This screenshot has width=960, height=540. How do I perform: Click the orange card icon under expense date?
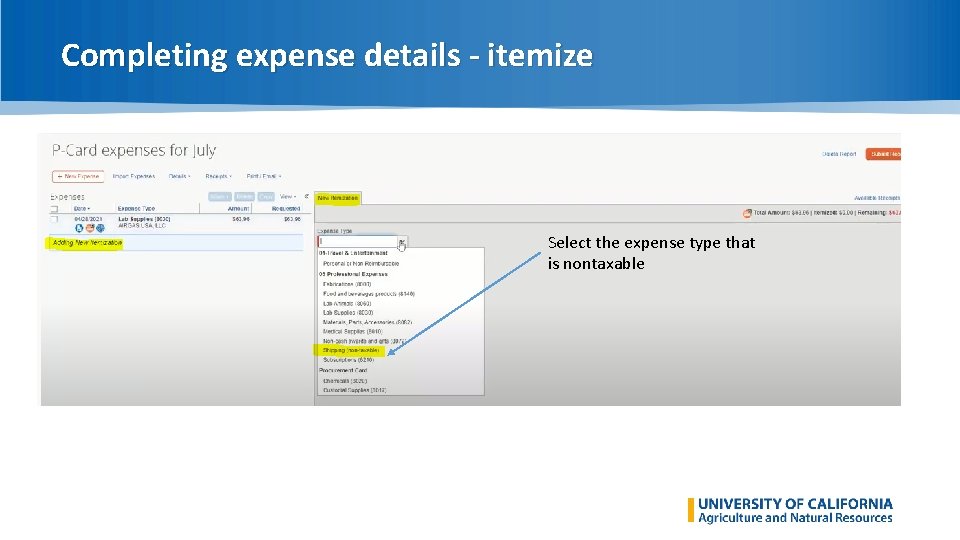(x=90, y=228)
